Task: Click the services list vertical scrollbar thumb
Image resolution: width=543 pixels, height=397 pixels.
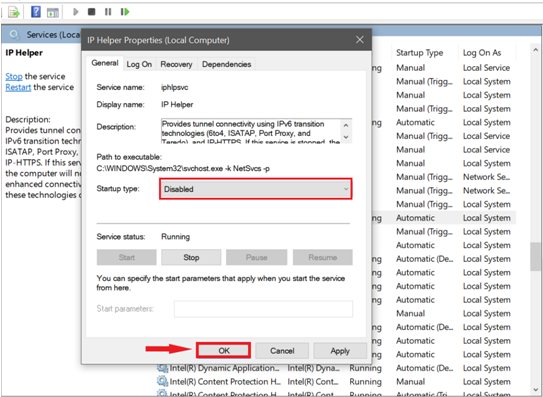Action: (535, 256)
